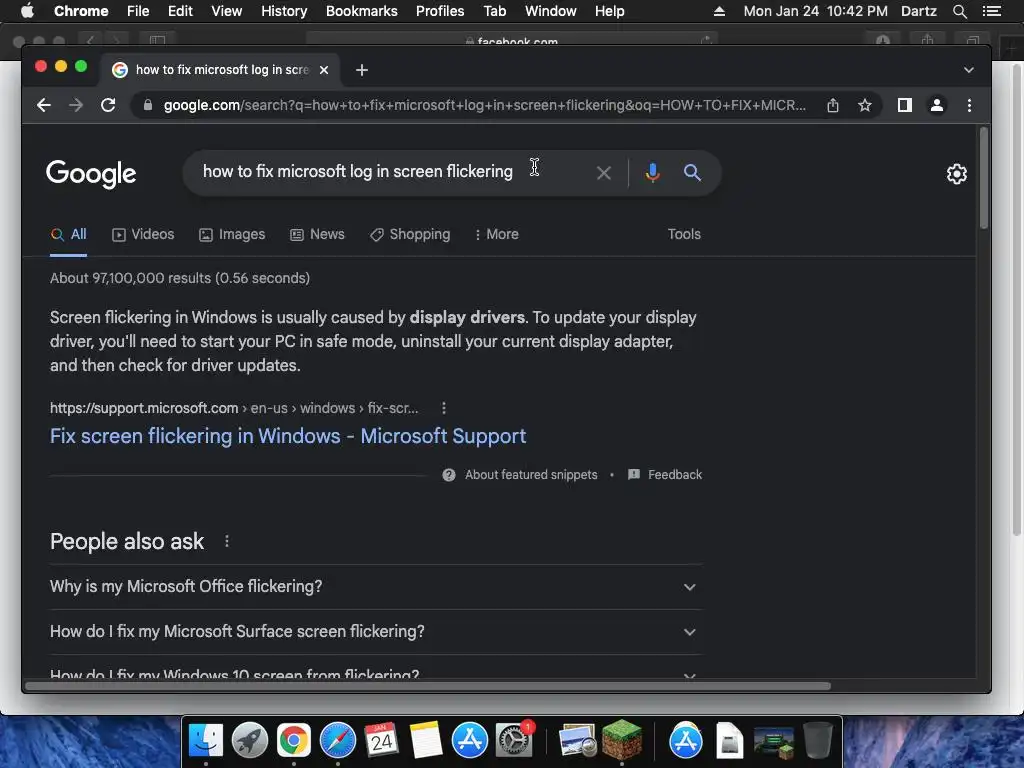Open Google Chrome from the Dock
The image size is (1024, 768).
293,740
